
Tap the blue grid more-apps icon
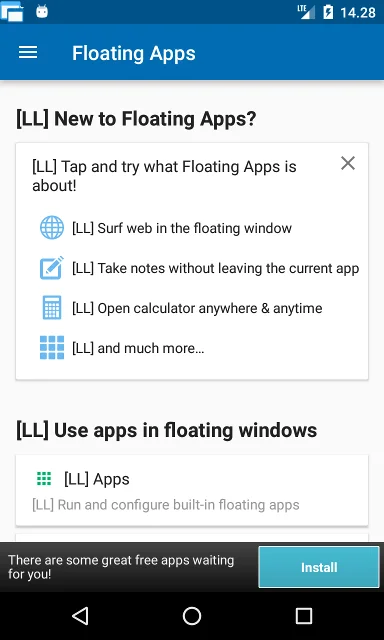click(x=52, y=348)
